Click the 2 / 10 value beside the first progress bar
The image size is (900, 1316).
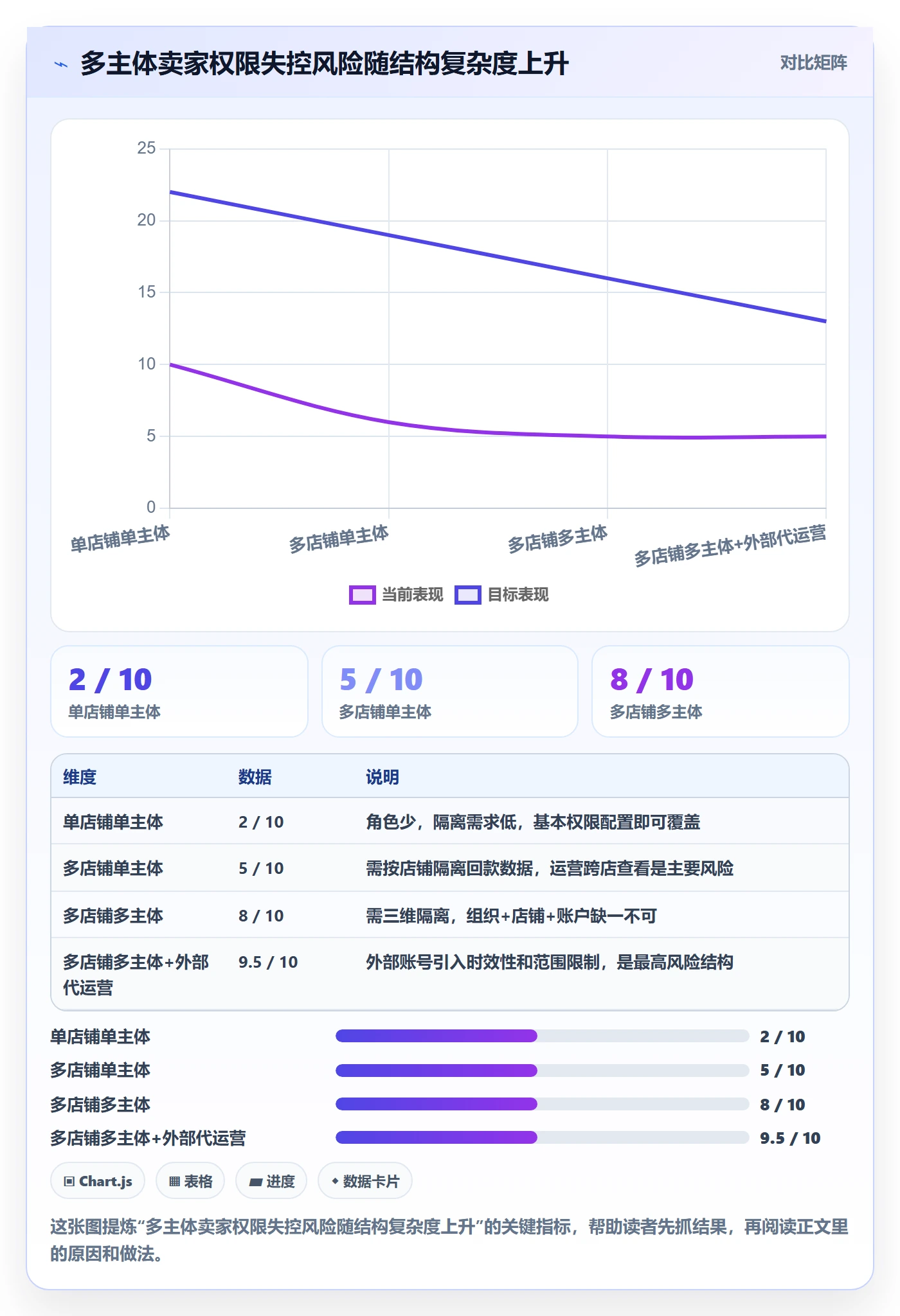[782, 1036]
